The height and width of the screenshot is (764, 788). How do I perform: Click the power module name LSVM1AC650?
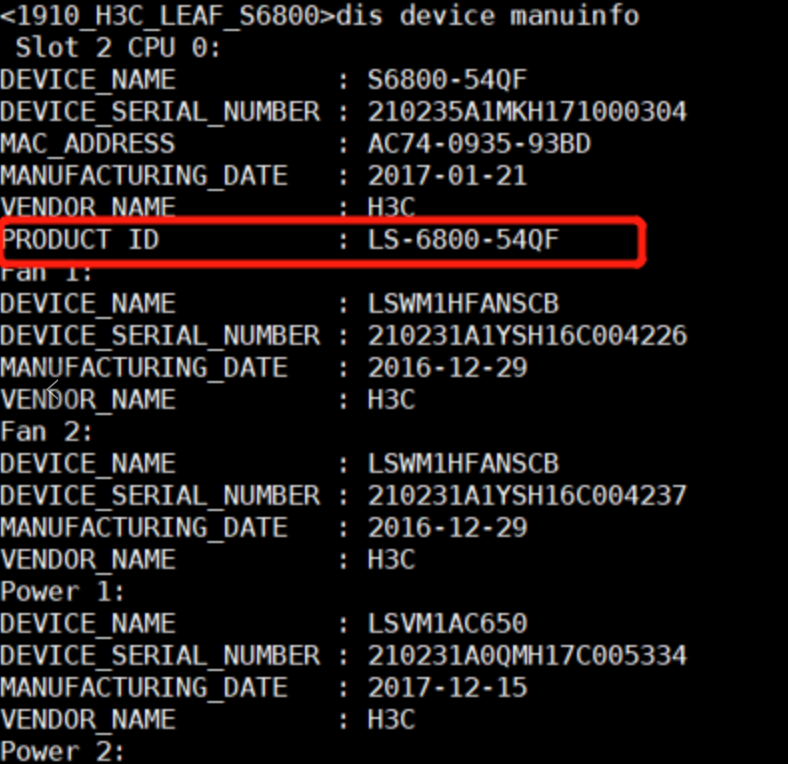(x=447, y=624)
